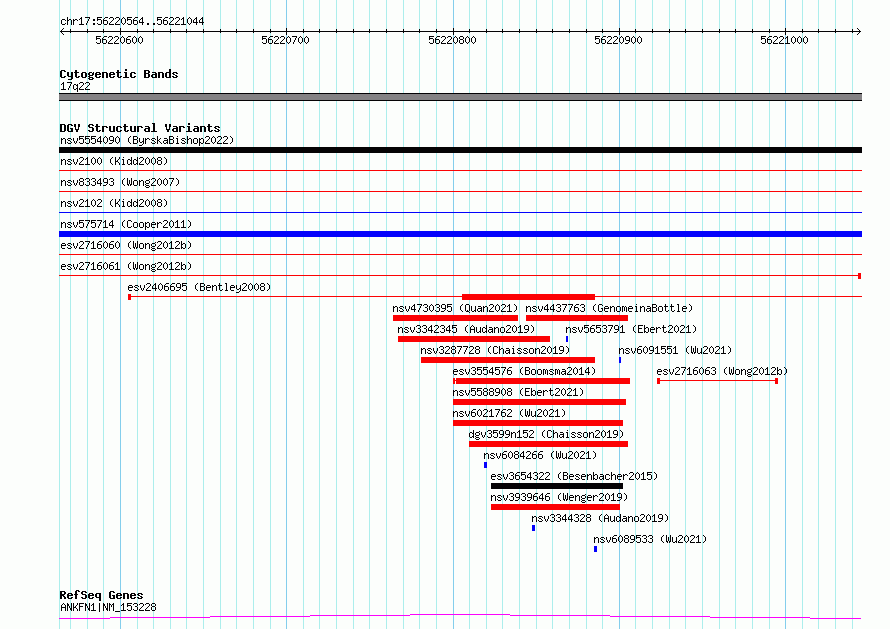Viewport: 890px width, 629px height.
Task: Open nsv4437763 (GenomeinaBottle) variant
Action: [x=609, y=308]
